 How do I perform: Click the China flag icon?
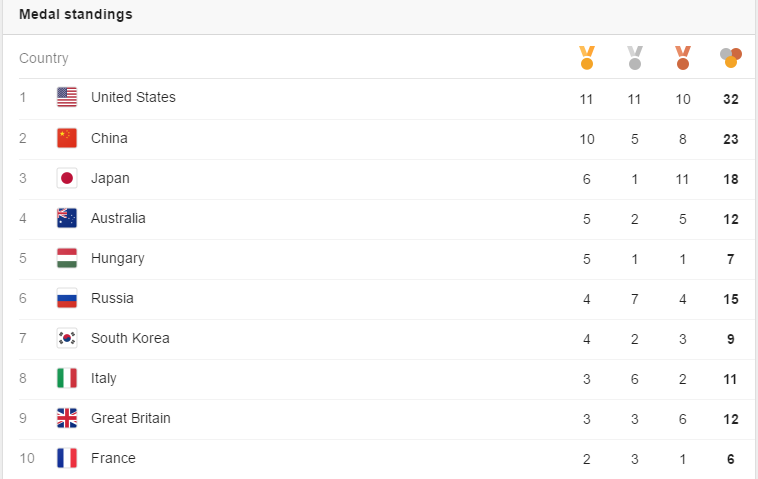coord(67,138)
